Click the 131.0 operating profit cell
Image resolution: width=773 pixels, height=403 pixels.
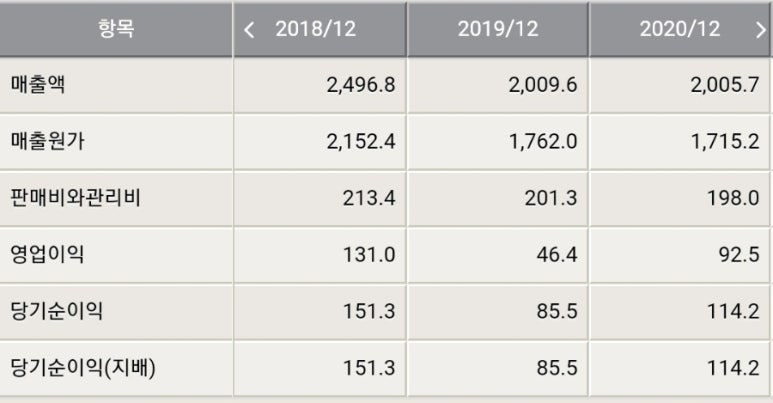[x=320, y=255]
